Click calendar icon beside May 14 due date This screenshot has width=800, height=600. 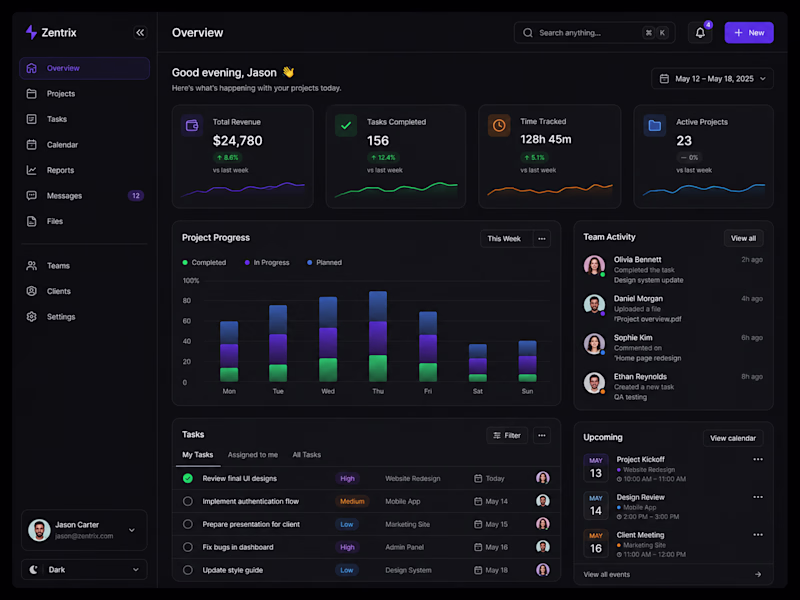pyautogui.click(x=478, y=502)
